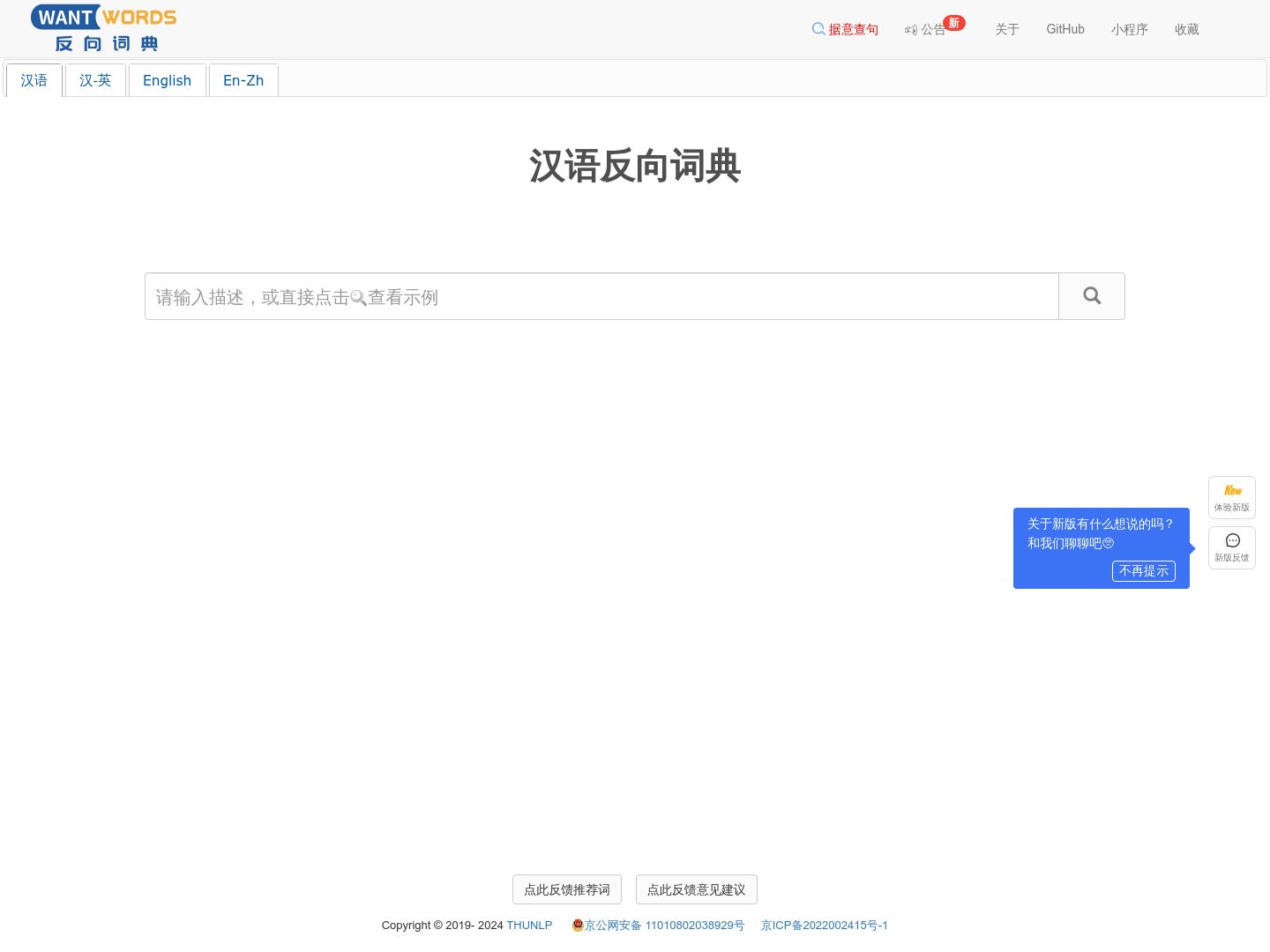Click the Copyright © 2019- 2024 text
Image resolution: width=1270 pixels, height=952 pixels.
[x=443, y=925]
